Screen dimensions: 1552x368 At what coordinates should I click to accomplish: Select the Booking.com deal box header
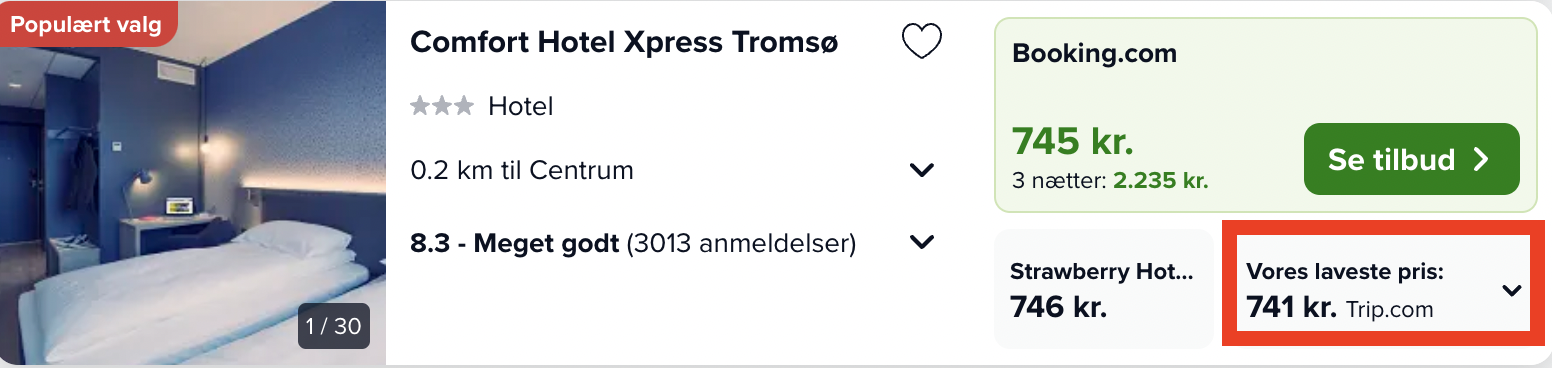pyautogui.click(x=1095, y=53)
